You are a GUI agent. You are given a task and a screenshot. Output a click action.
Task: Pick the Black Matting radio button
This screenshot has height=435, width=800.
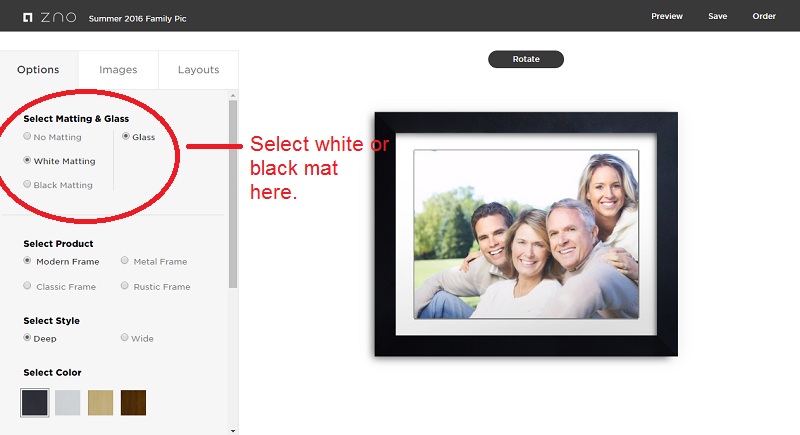tap(27, 185)
